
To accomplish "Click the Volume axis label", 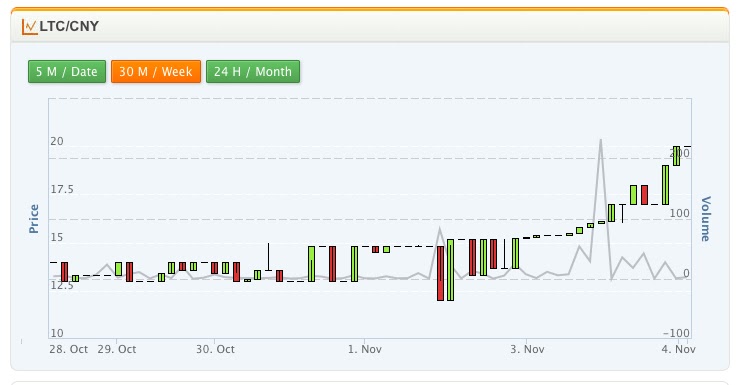I will point(706,219).
